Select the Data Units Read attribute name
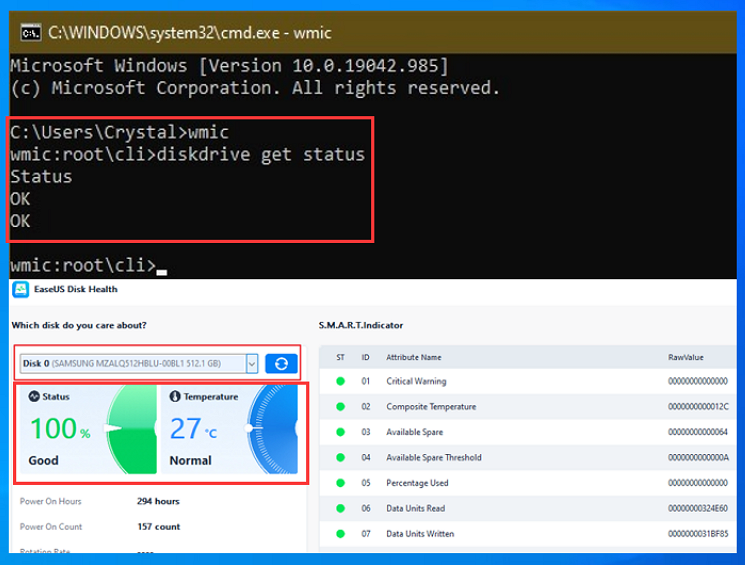Viewport: 745px width, 565px height. click(416, 508)
